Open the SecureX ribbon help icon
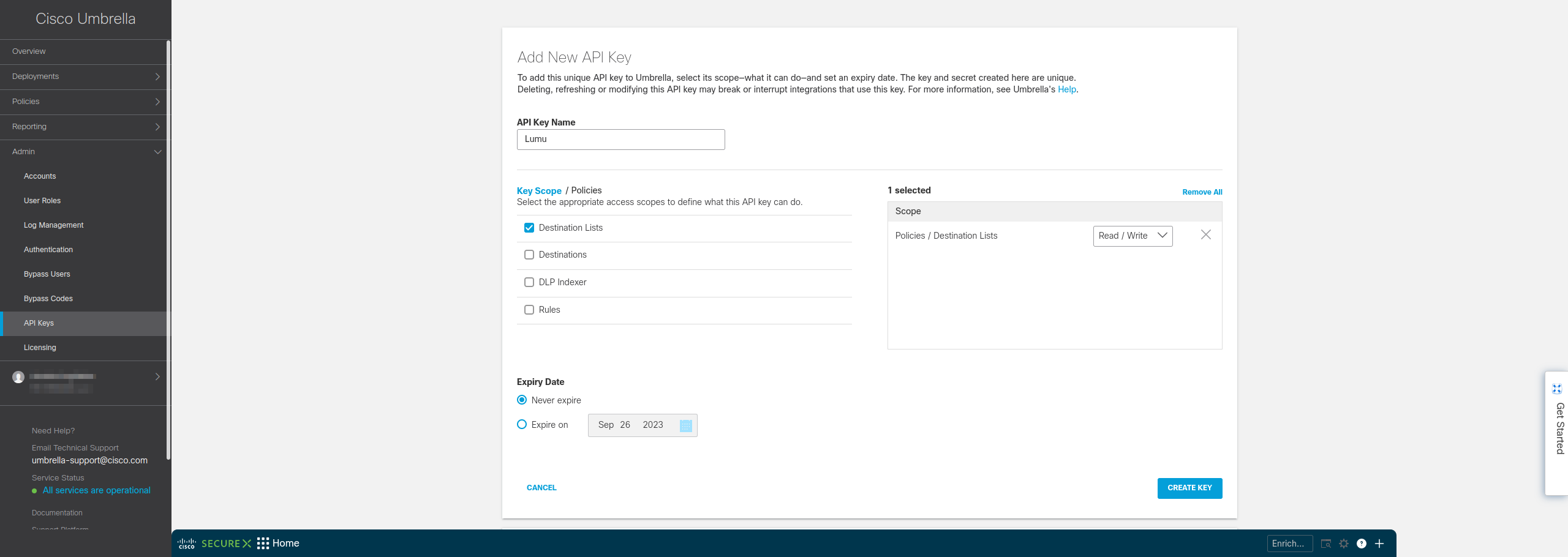Screen dimensions: 1568x557 click(x=1362, y=544)
